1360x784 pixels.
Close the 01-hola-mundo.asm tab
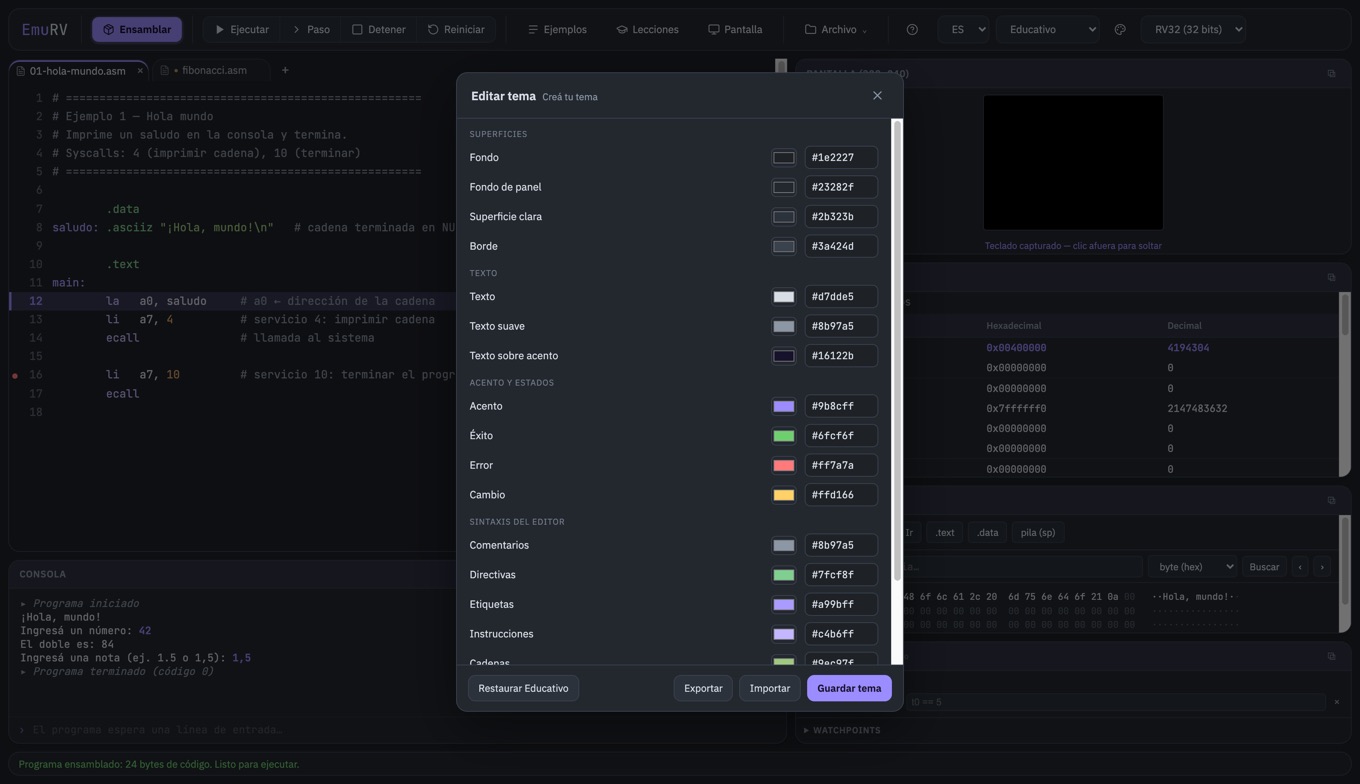[140, 71]
